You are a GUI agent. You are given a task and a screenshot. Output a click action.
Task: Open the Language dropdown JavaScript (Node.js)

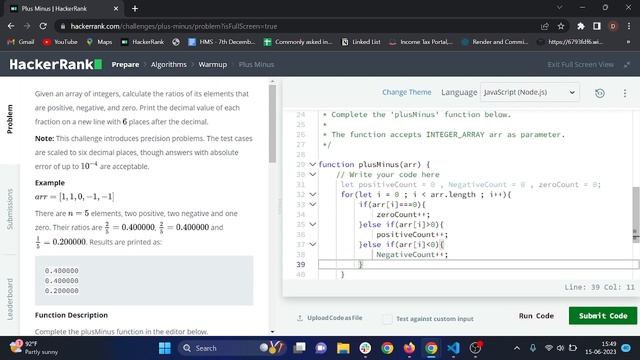click(x=529, y=92)
